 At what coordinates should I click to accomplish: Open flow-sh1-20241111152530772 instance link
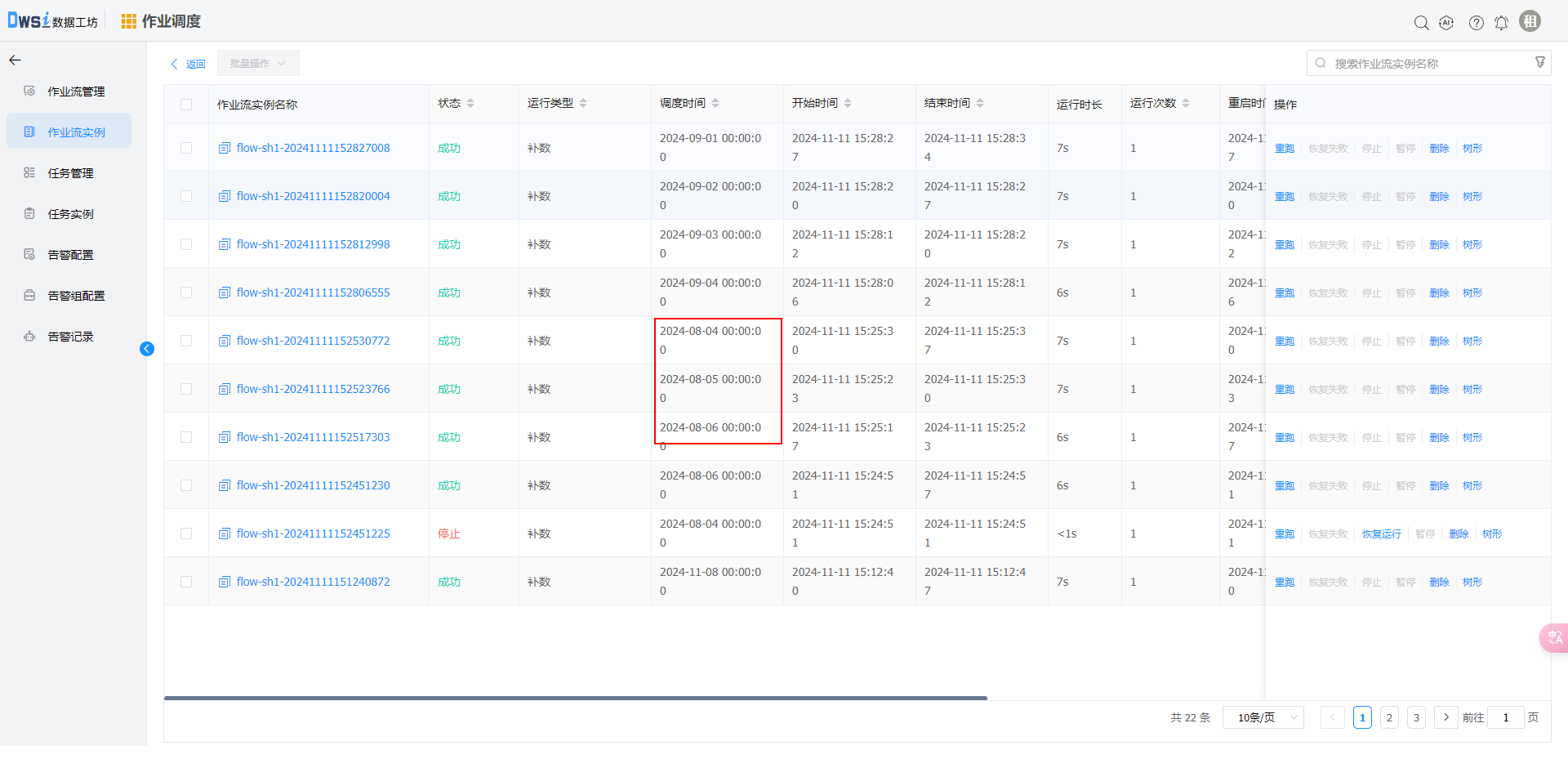[x=313, y=341]
